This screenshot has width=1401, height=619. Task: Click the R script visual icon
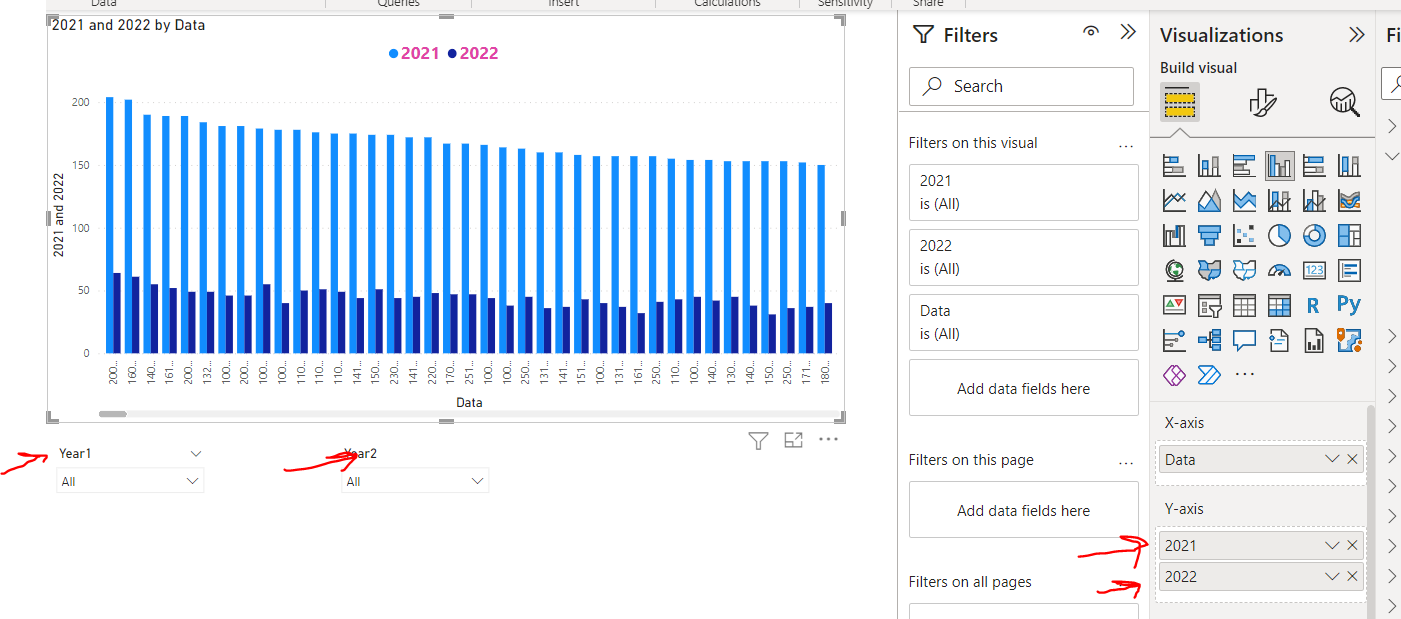pyautogui.click(x=1313, y=305)
